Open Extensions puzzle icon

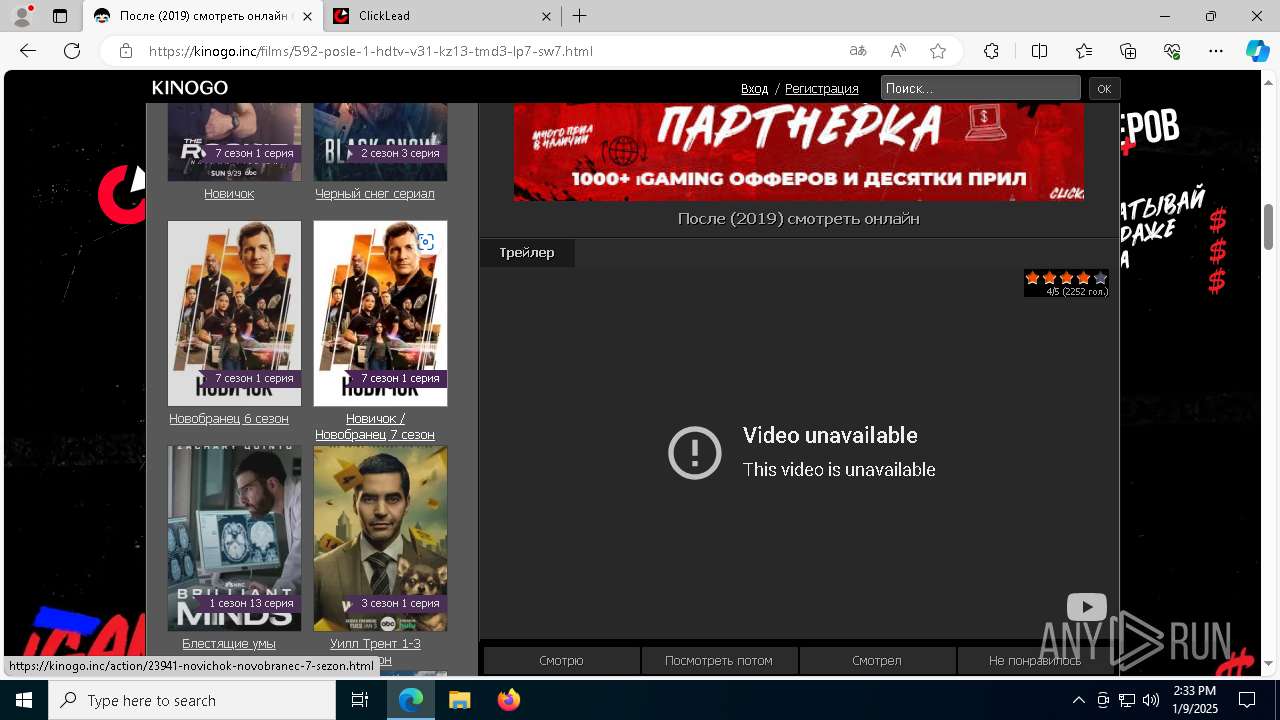[991, 51]
